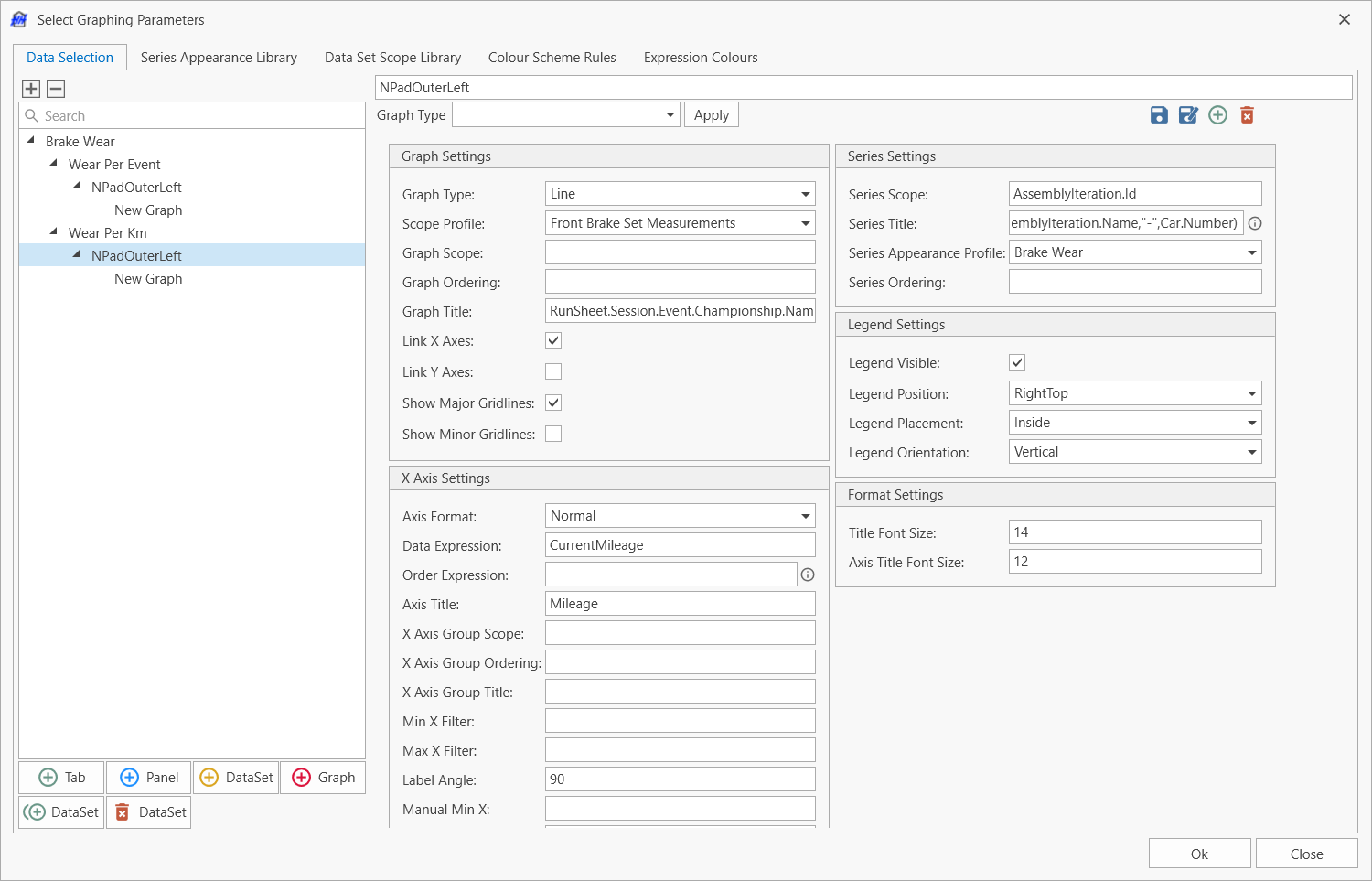Screen dimensions: 1372x881
Task: Click info icon beside Series Title field
Action: click(1255, 223)
